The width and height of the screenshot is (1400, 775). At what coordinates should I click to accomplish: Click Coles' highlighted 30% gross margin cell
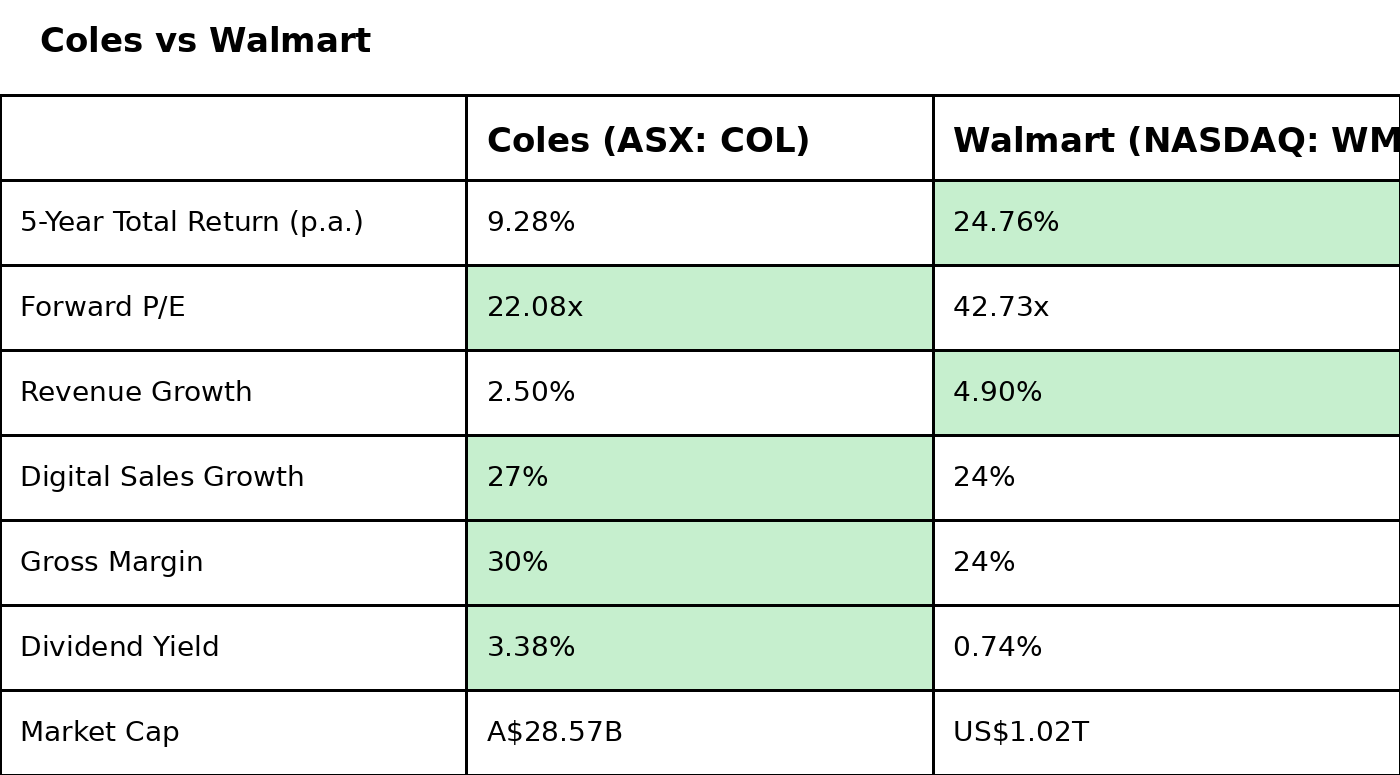(518, 563)
